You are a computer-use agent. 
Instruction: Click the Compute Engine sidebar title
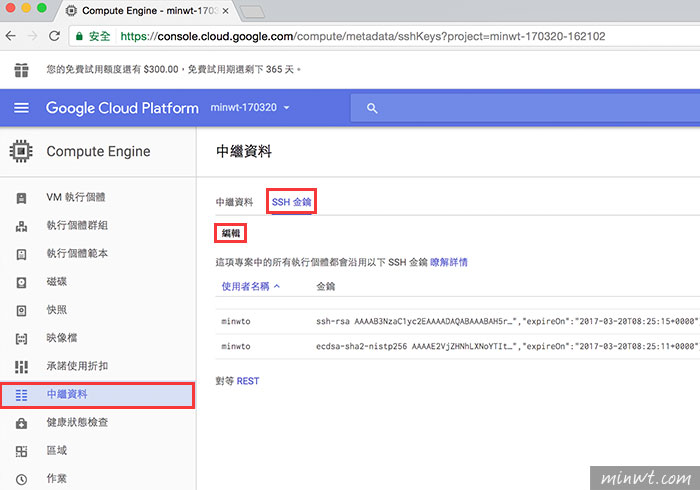[98, 152]
